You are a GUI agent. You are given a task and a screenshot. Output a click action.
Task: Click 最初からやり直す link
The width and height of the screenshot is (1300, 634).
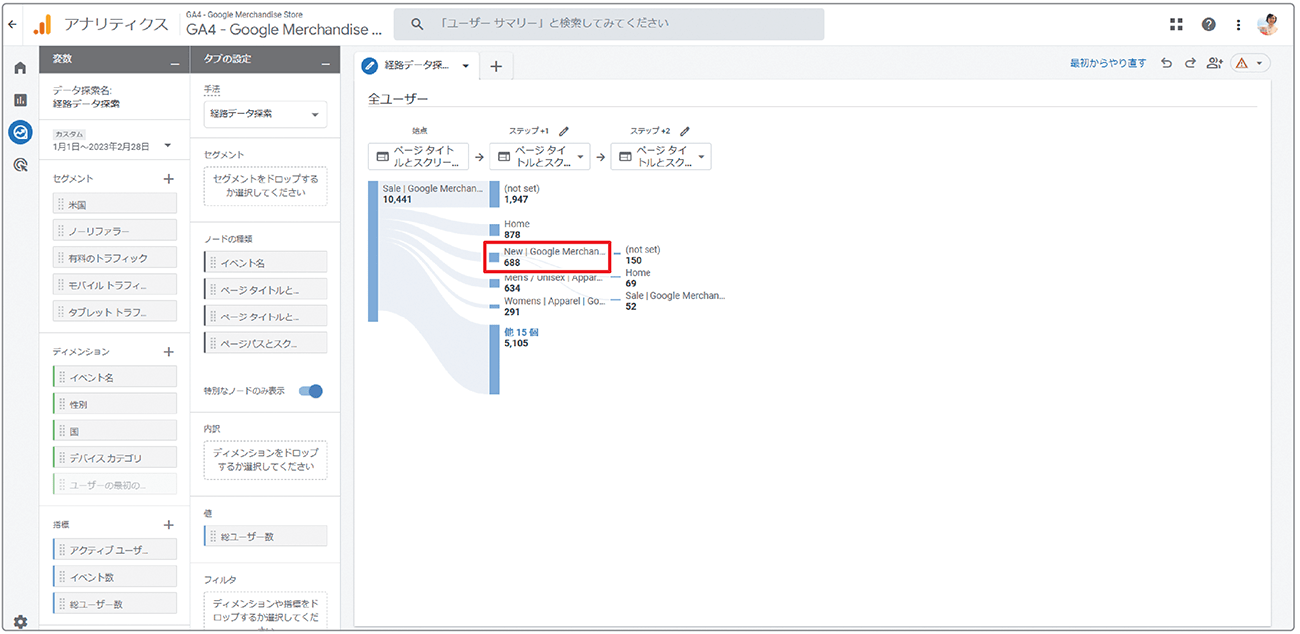tap(1108, 63)
